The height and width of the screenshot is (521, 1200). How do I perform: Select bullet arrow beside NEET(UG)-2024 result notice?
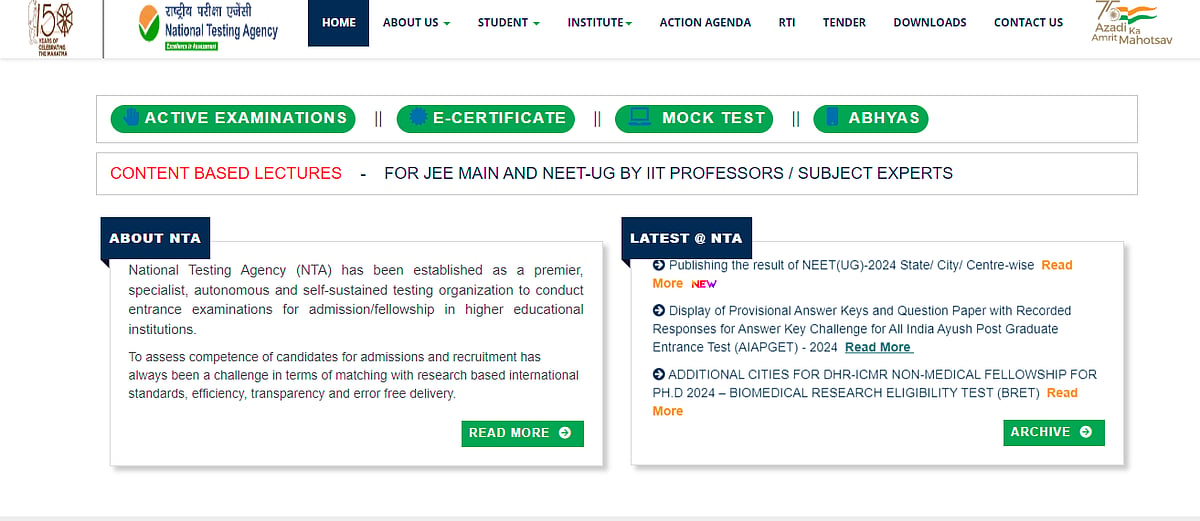pos(659,265)
